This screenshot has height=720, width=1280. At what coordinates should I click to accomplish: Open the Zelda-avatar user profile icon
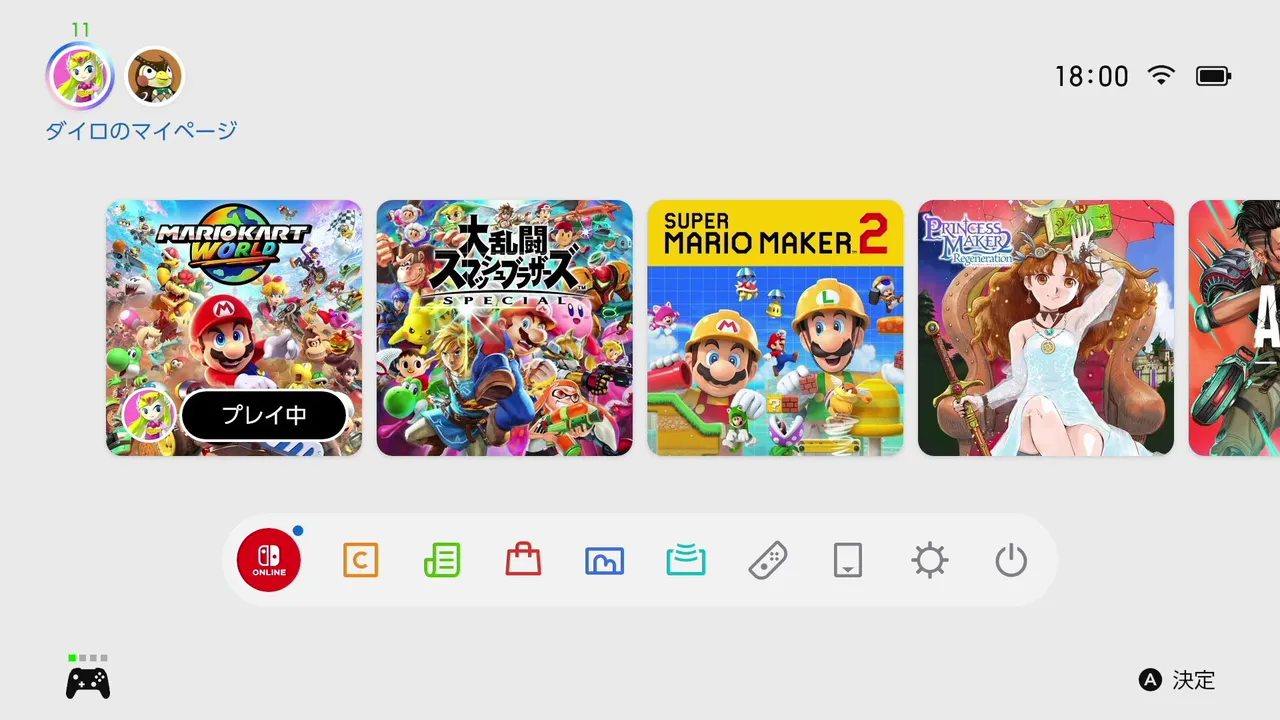(80, 77)
